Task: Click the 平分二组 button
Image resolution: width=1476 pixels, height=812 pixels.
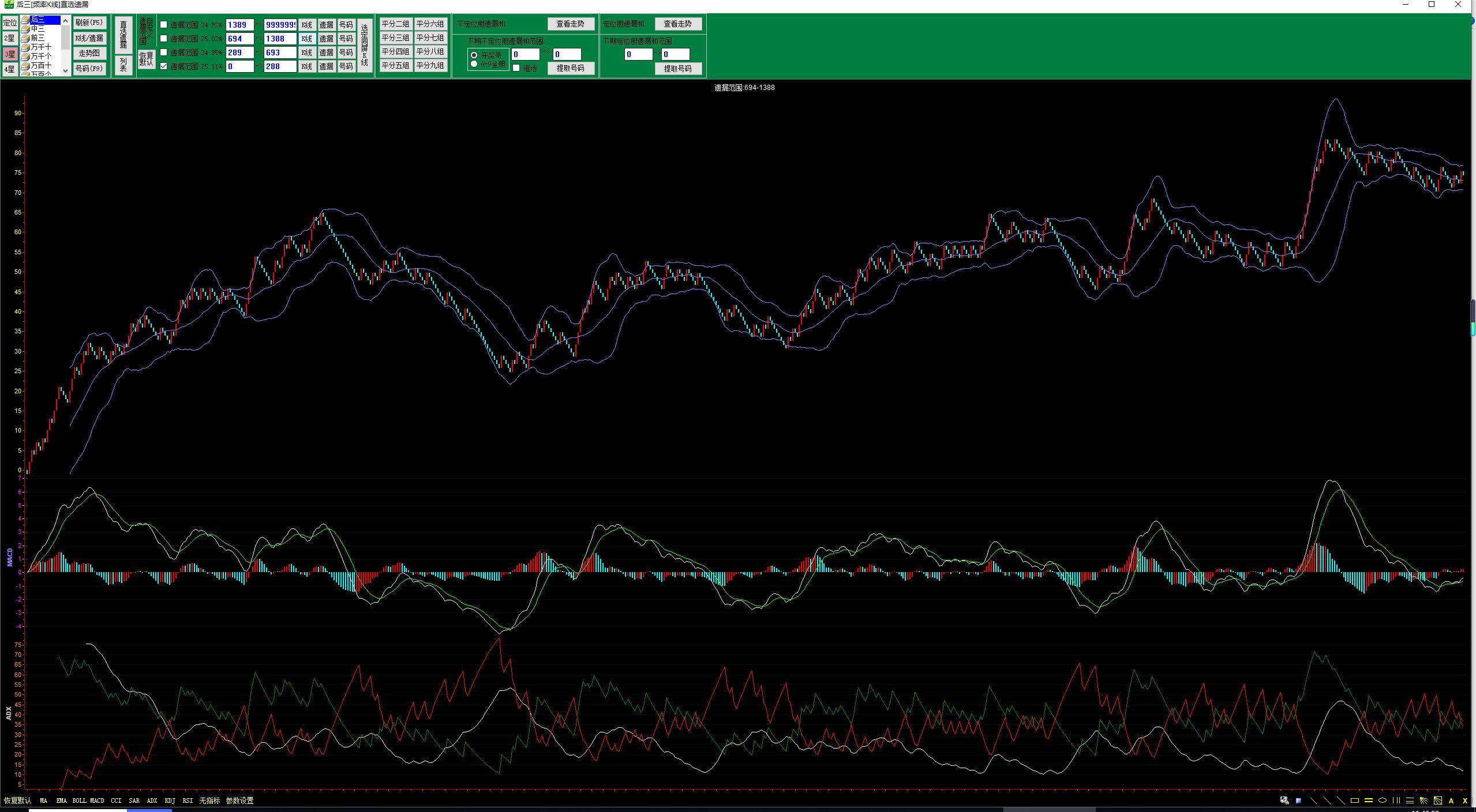Action: tap(396, 24)
